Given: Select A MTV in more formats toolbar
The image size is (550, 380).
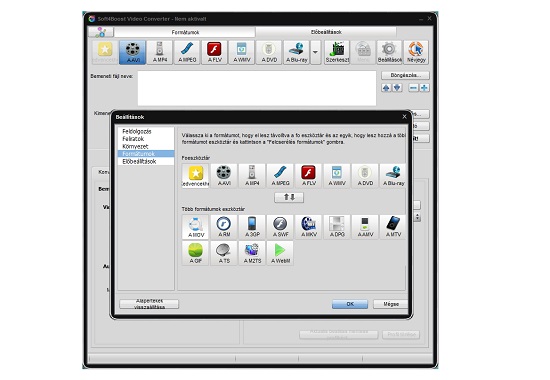Looking at the screenshot, I should coord(393,227).
